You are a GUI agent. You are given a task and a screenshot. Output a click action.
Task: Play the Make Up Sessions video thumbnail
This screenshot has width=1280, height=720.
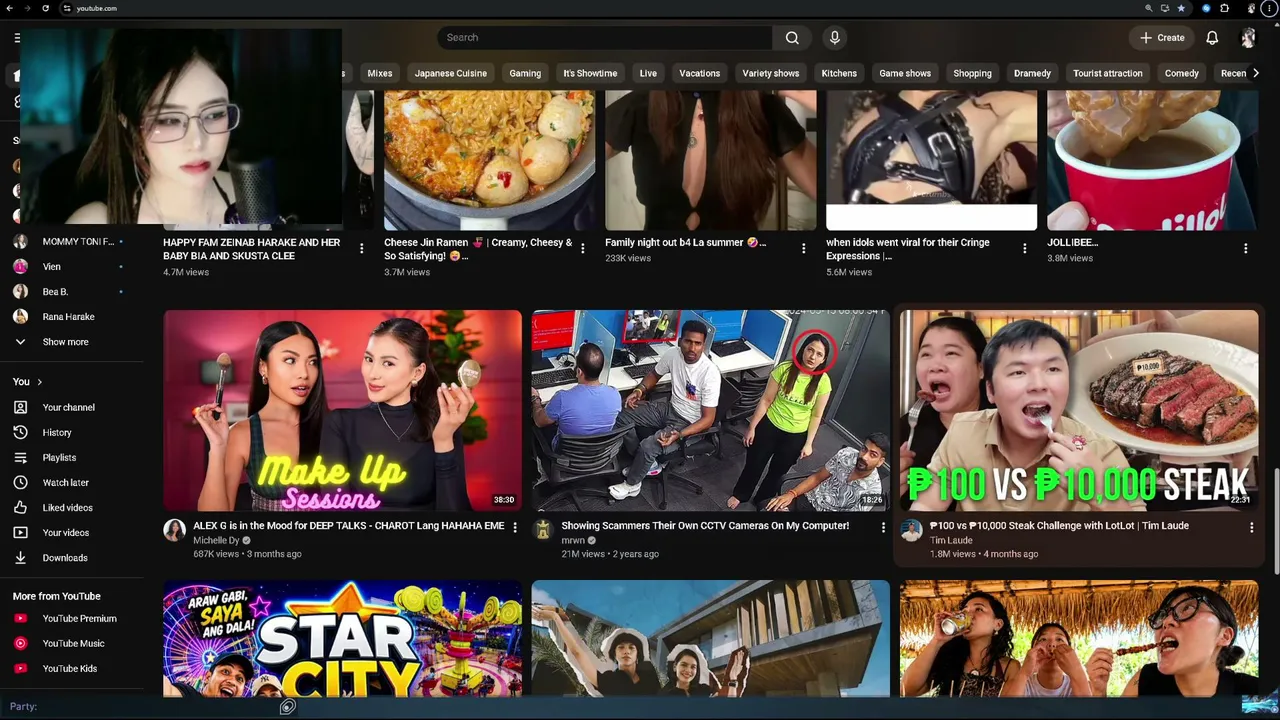coord(343,410)
